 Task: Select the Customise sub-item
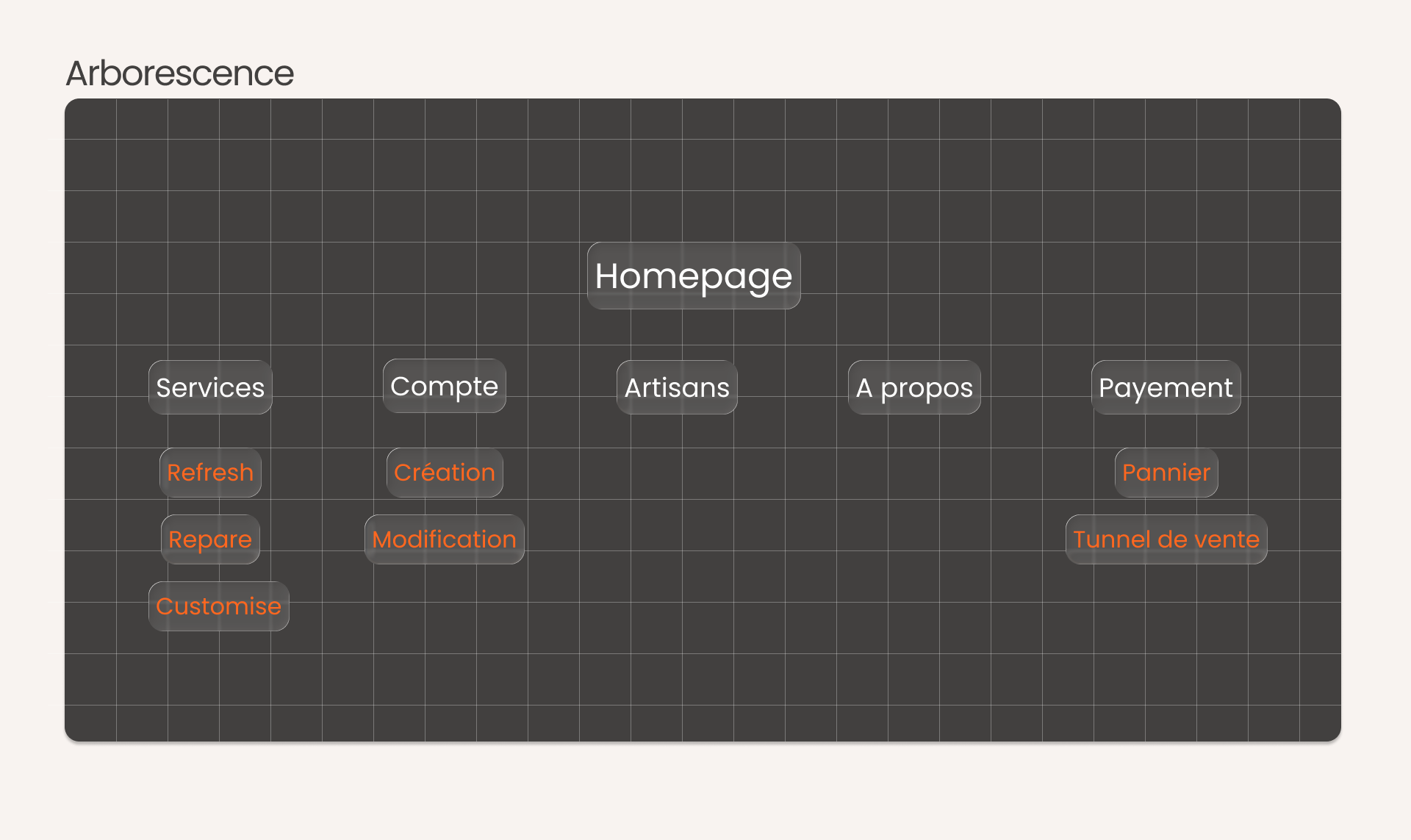219,606
